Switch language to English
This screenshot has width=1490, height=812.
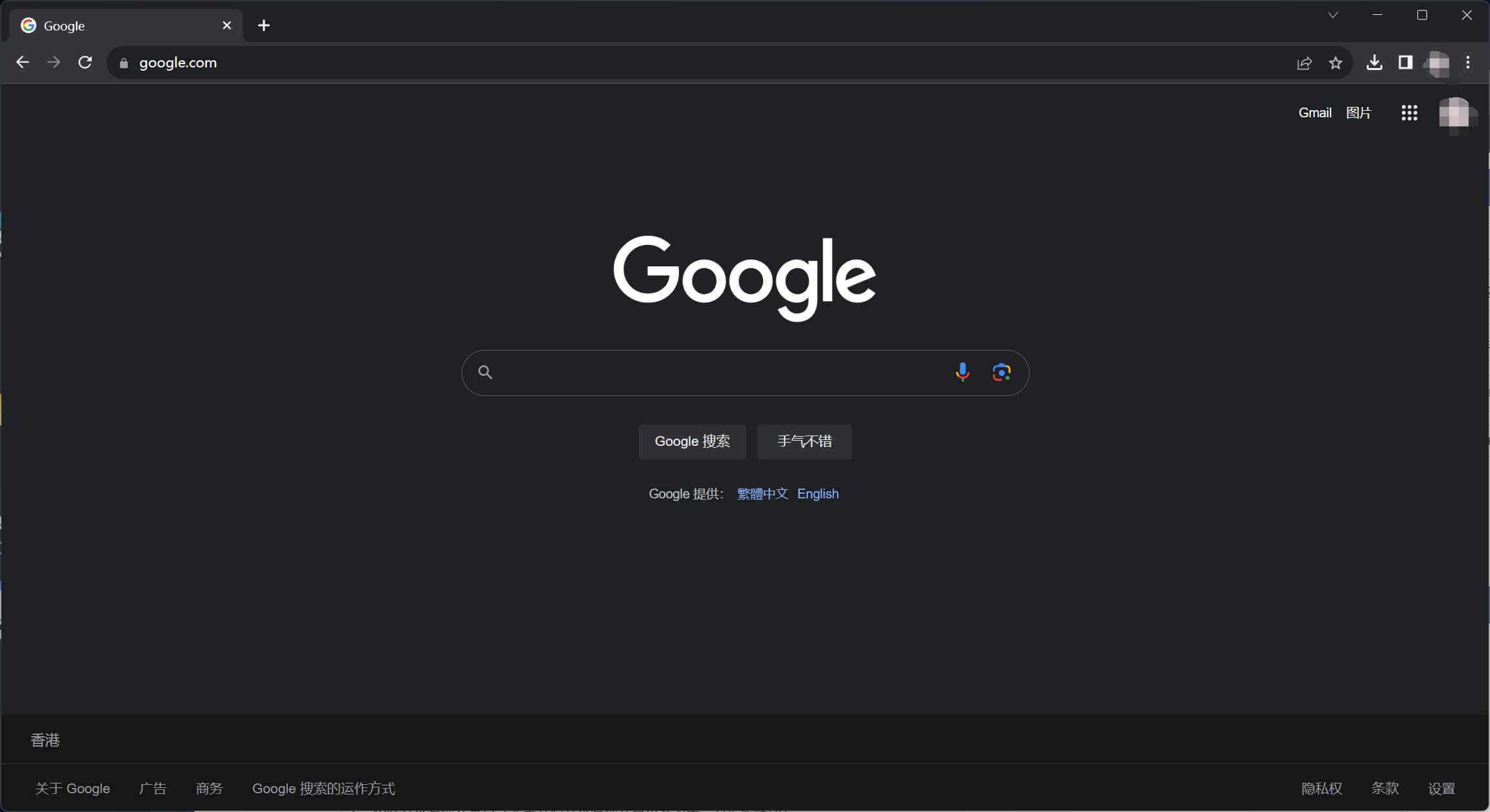click(818, 494)
